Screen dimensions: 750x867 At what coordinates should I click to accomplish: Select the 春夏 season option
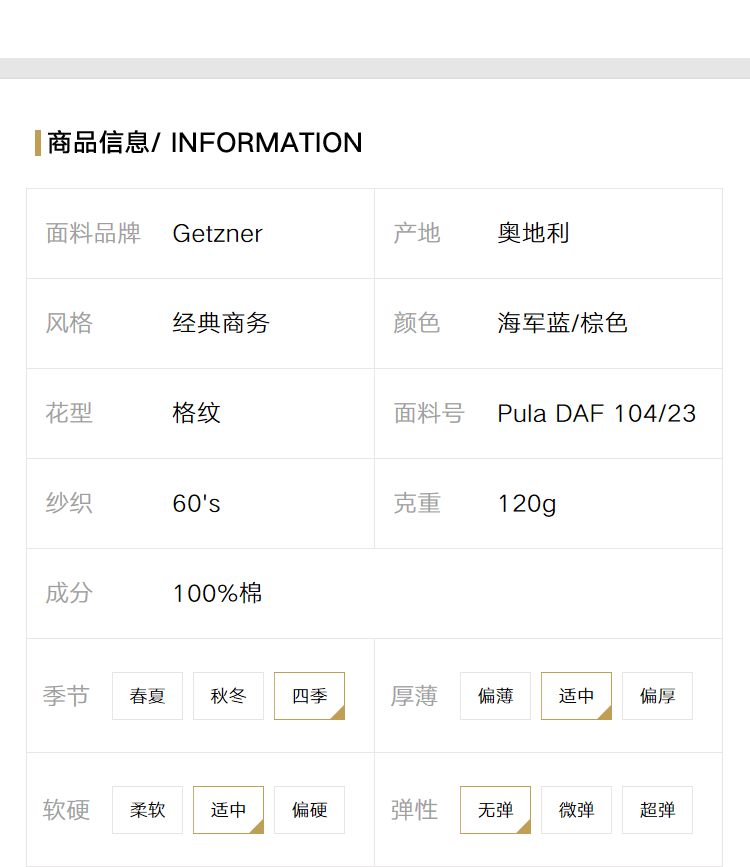click(x=147, y=696)
